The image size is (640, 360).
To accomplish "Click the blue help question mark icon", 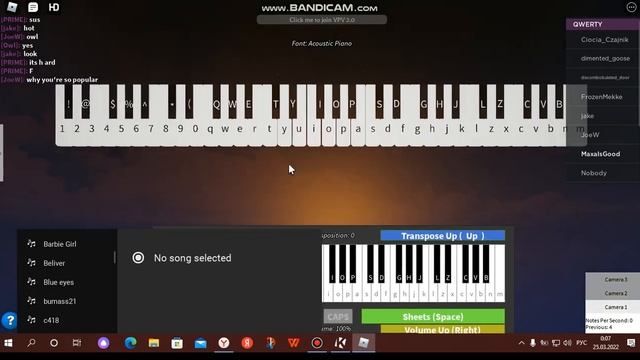I will click(9, 320).
